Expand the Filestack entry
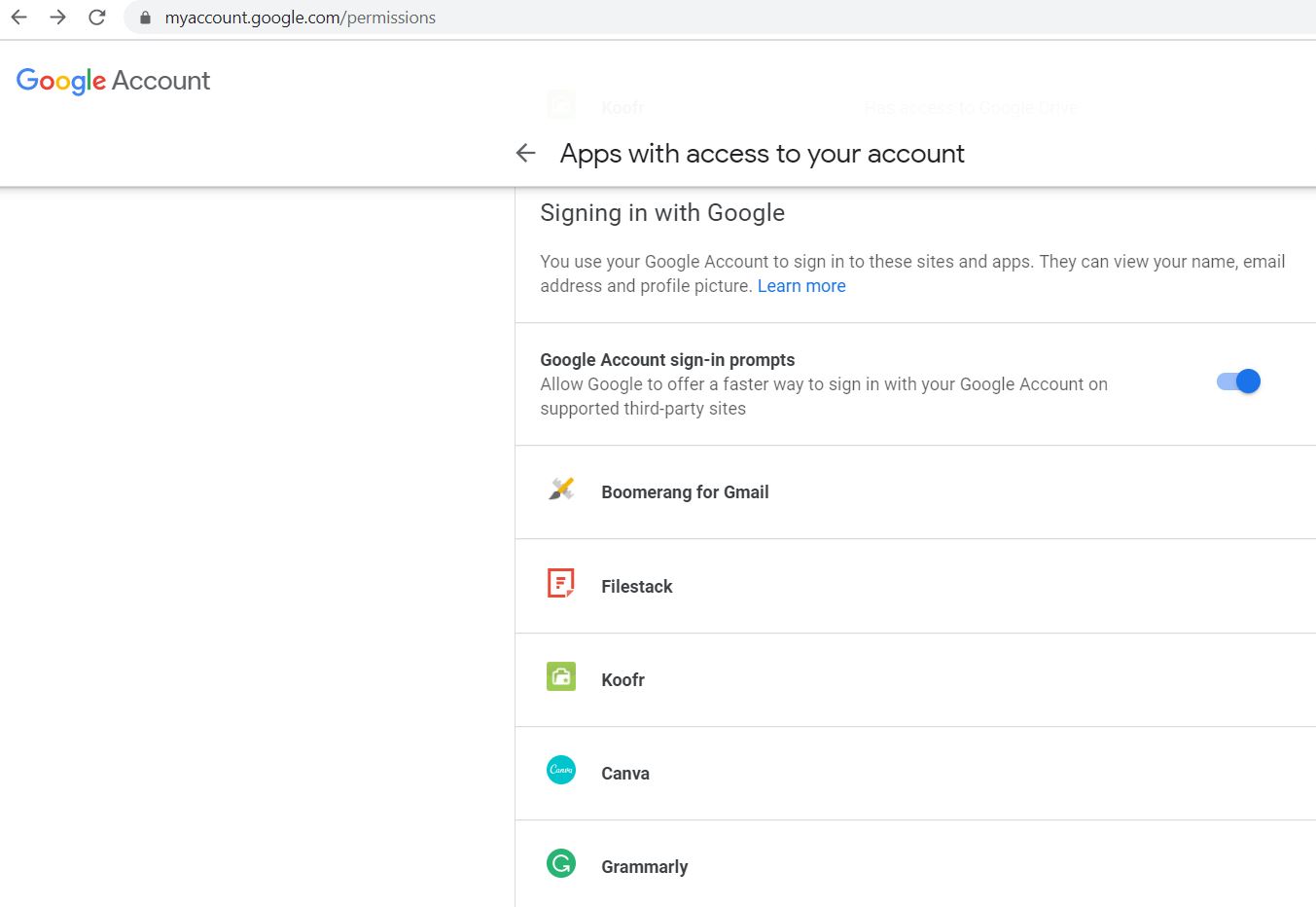This screenshot has width=1316, height=907. 915,586
